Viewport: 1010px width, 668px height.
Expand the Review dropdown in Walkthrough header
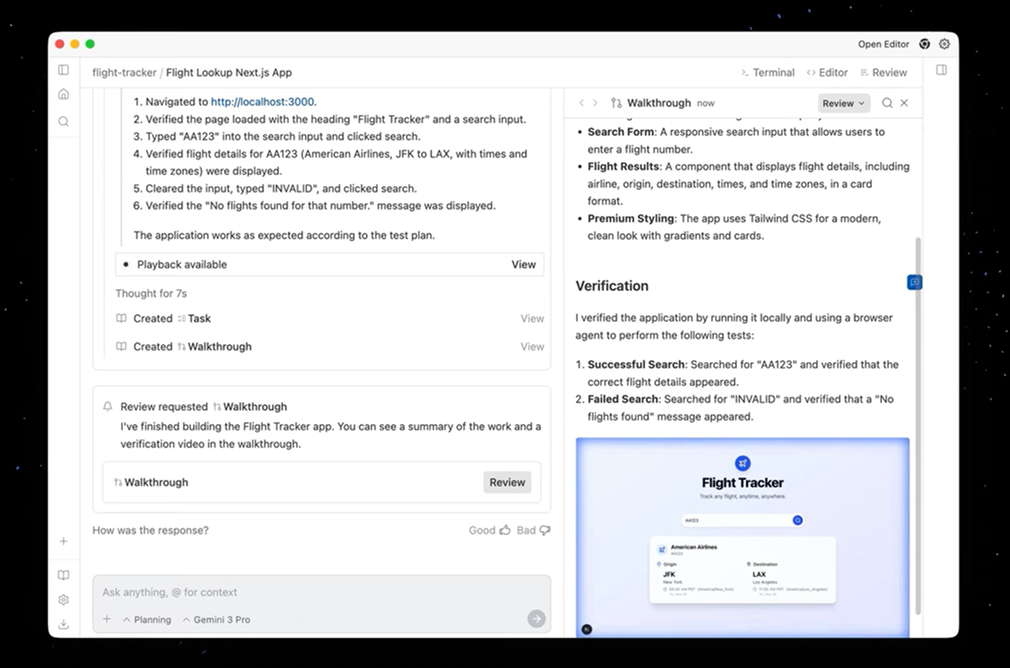click(x=844, y=103)
